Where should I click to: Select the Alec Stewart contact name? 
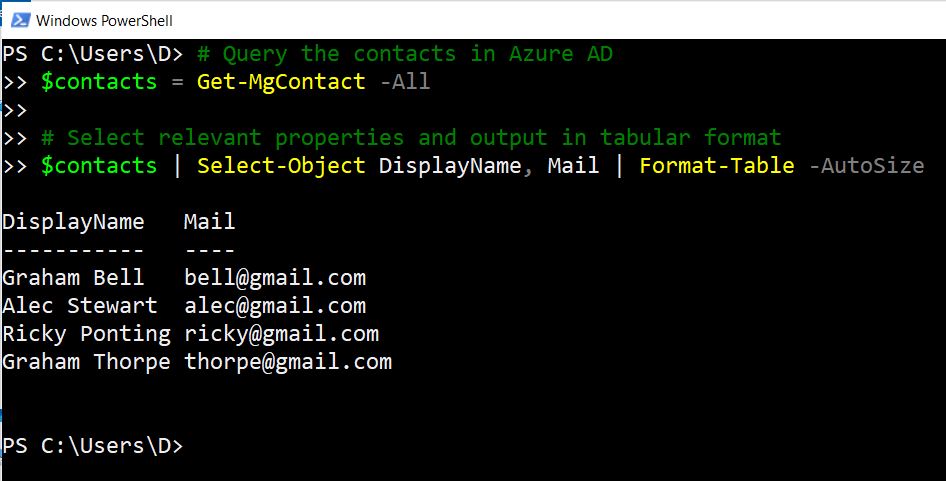[x=80, y=305]
